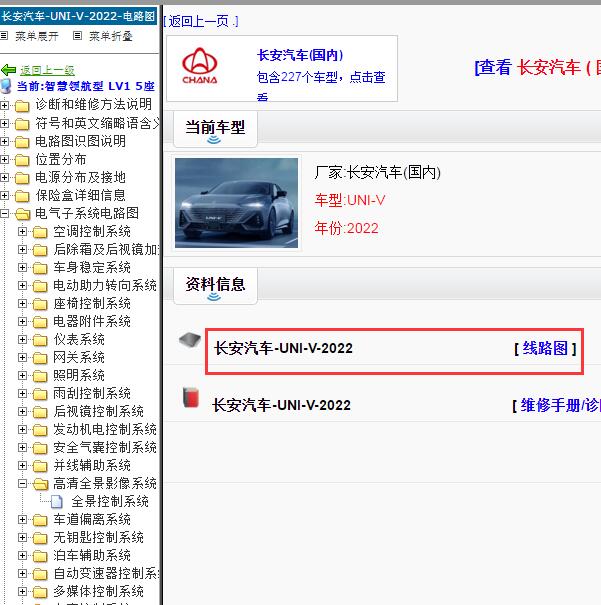Click the folder icon for 雨刮控制系统
The image size is (601, 605).
tap(40, 394)
